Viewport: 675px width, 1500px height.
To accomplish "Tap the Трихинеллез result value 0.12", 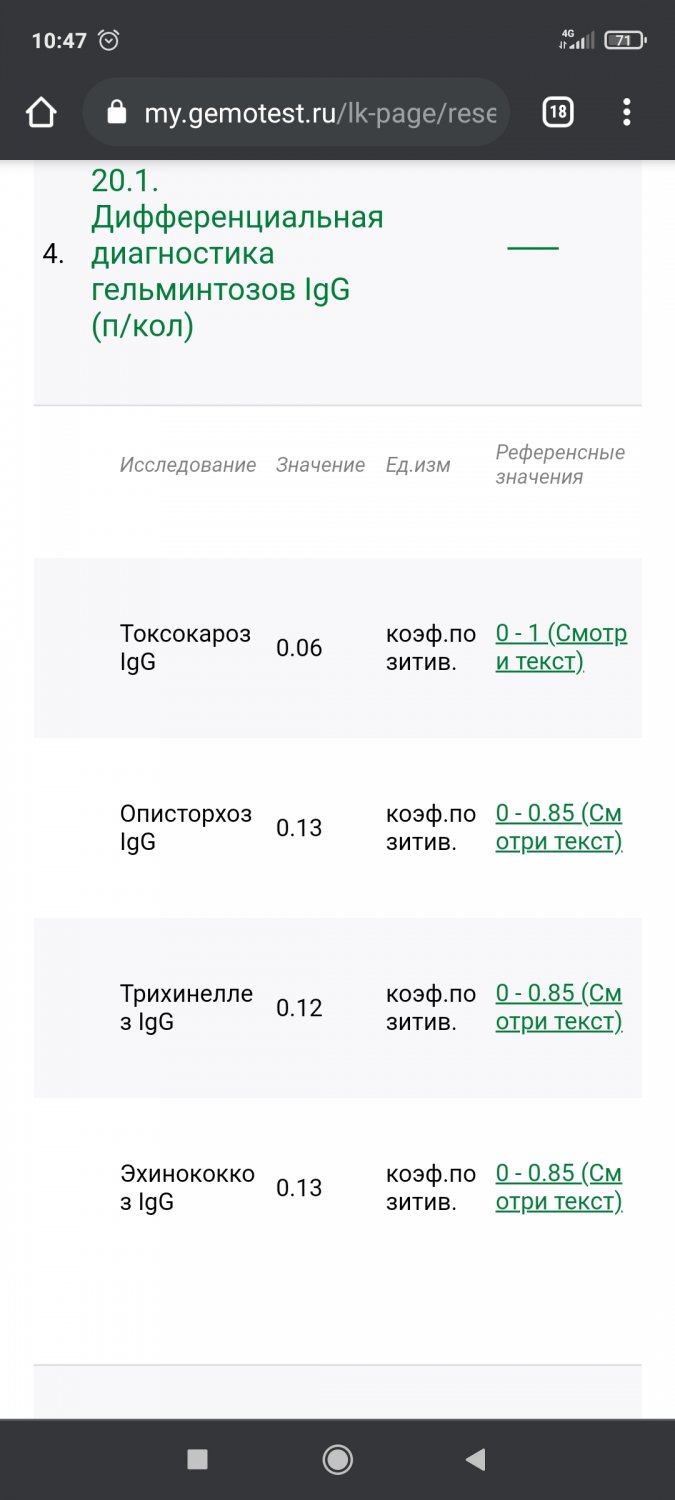I will (x=299, y=1007).
